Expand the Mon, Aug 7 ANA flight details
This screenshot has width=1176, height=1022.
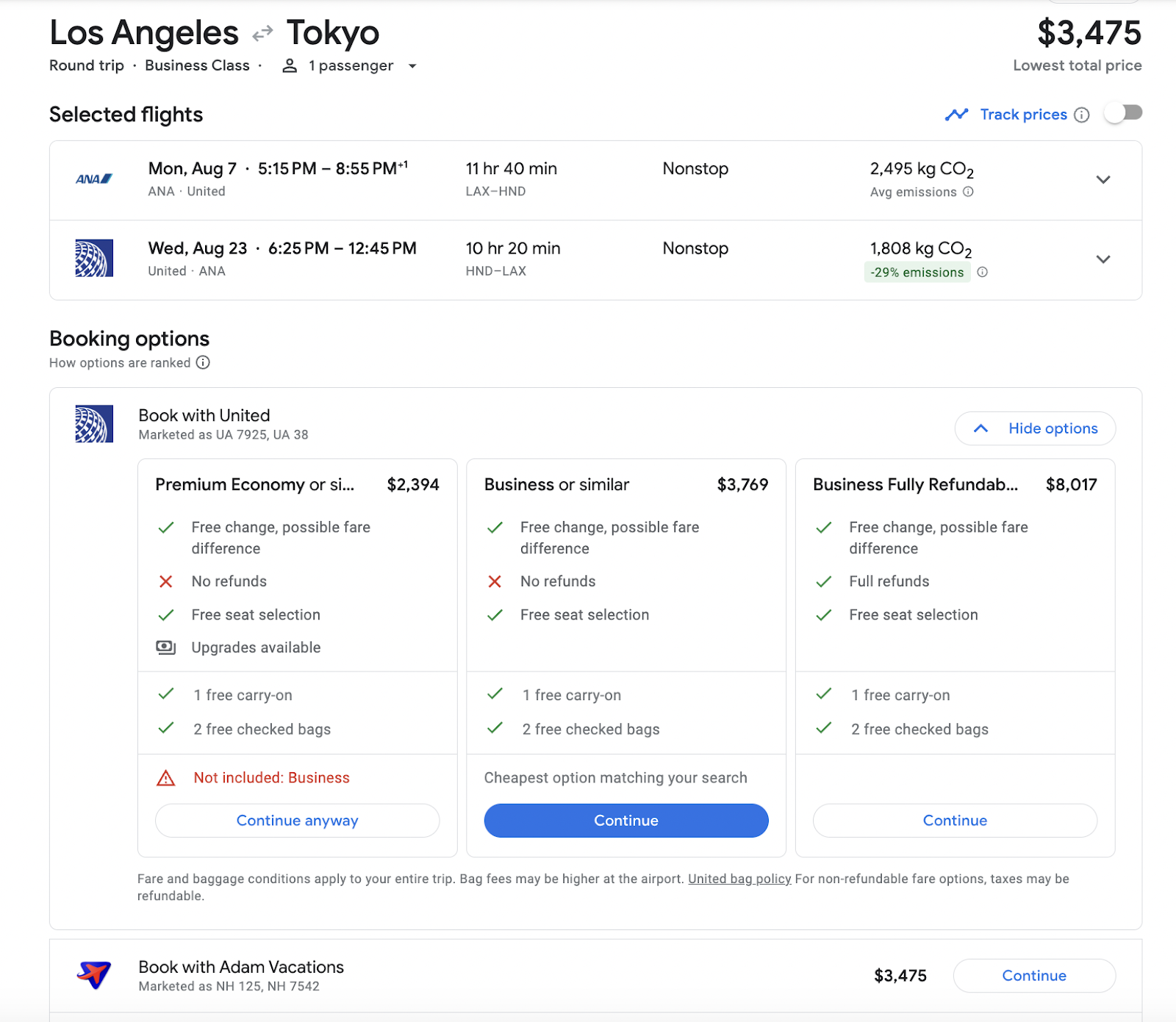[x=1102, y=180]
